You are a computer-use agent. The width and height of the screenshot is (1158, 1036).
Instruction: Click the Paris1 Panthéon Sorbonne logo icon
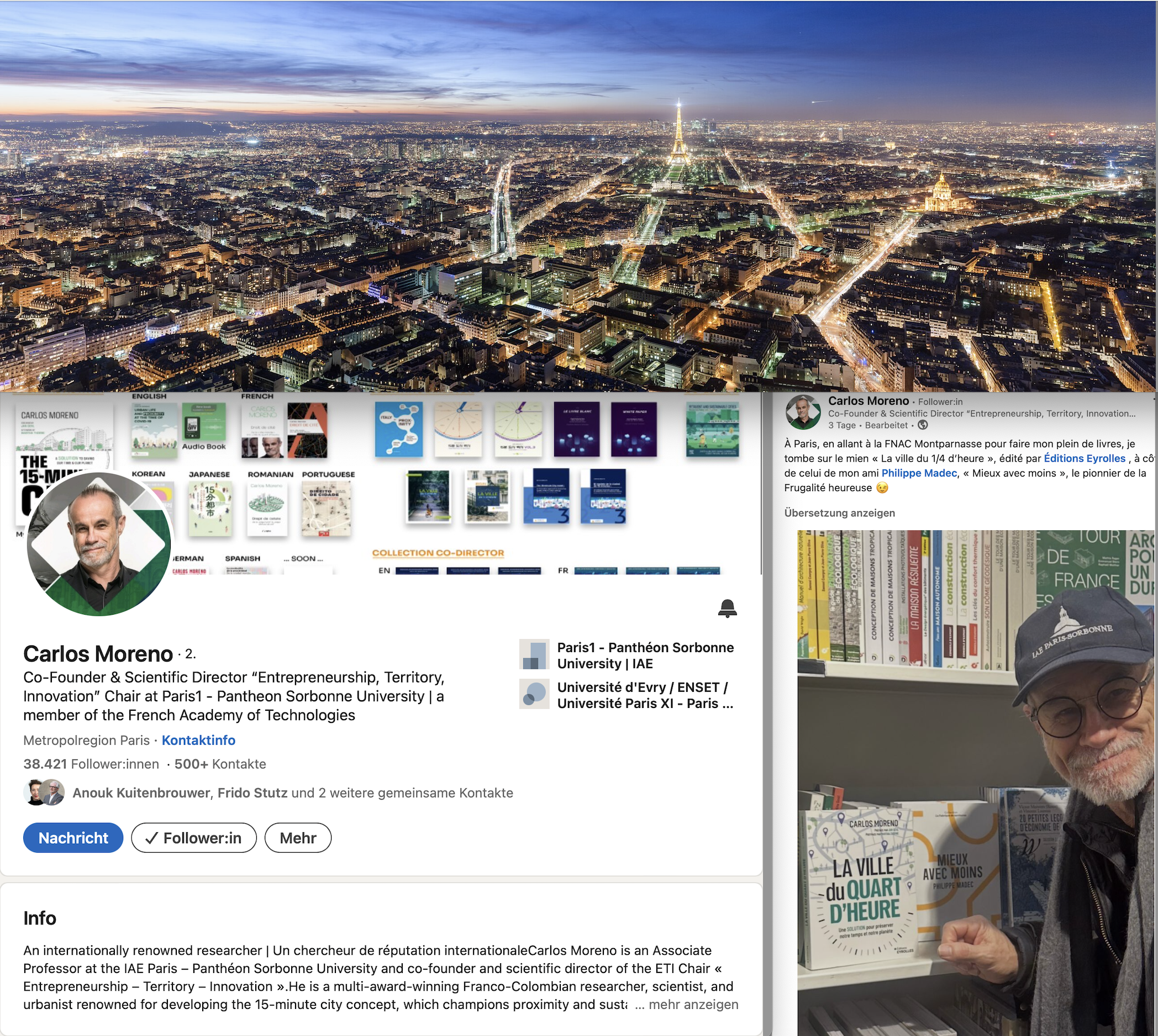point(534,654)
